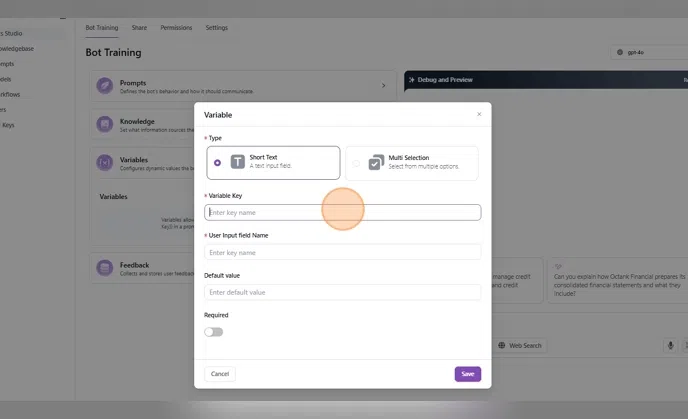Click the Short Text type icon
This screenshot has height=419, width=688.
pyautogui.click(x=238, y=162)
